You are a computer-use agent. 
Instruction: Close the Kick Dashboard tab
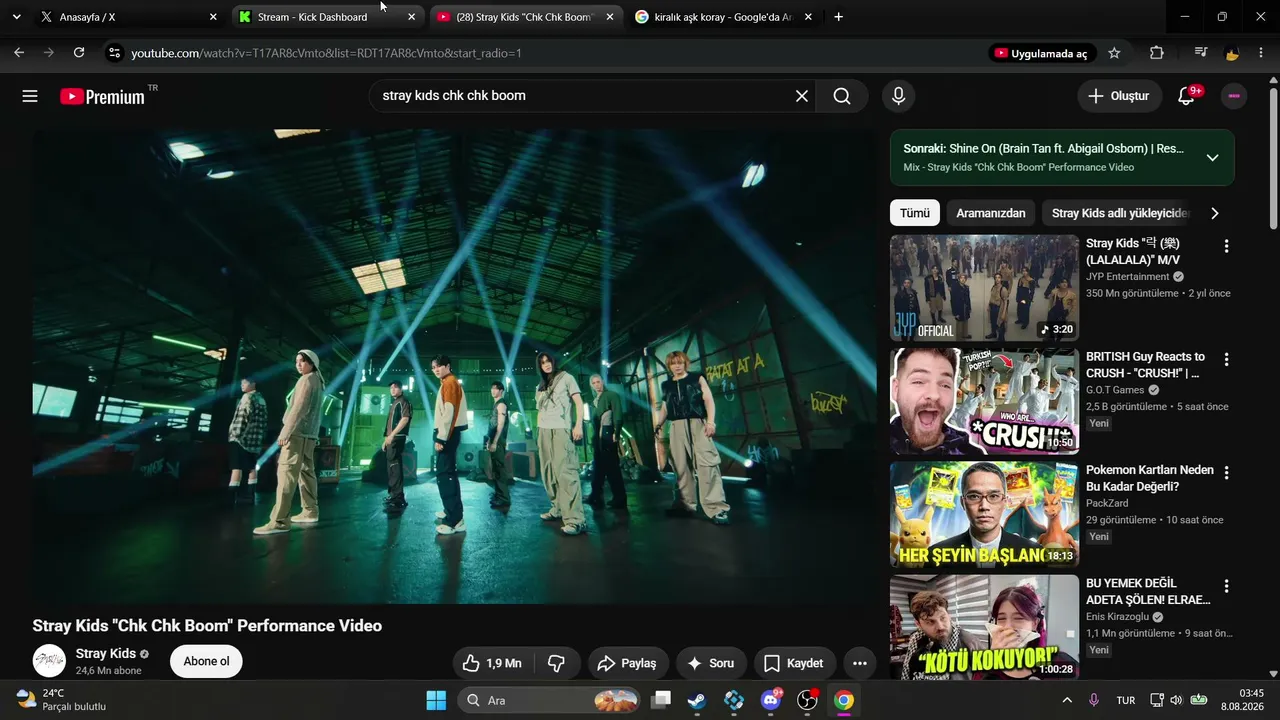[411, 17]
